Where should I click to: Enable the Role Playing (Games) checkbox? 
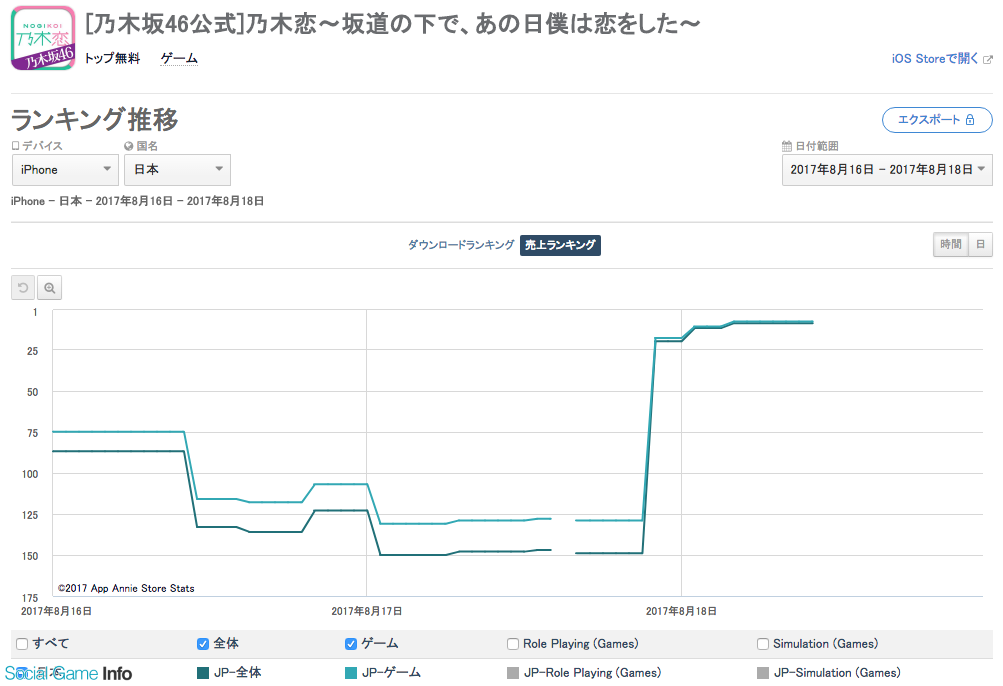pos(512,644)
